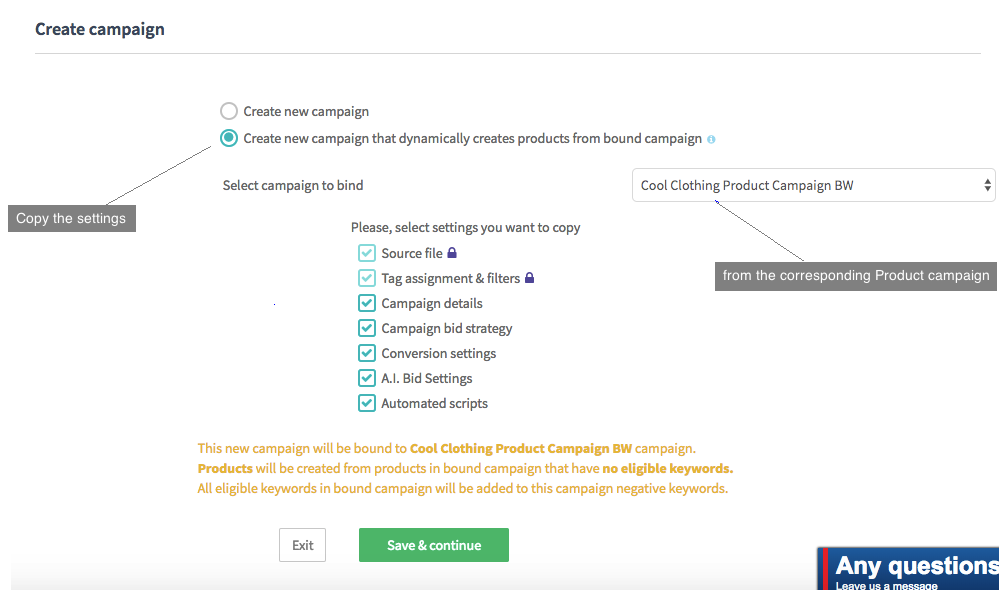Disable the Conversion settings checkbox

pos(367,353)
